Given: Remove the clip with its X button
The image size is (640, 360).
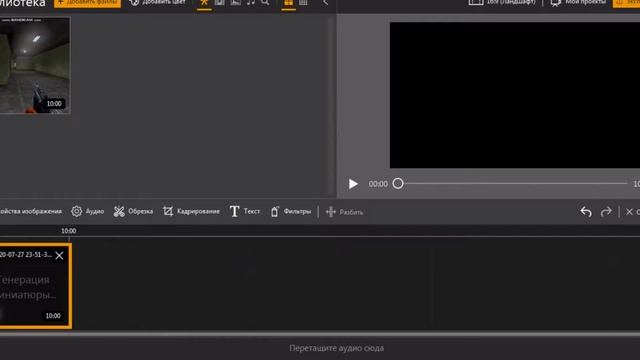Looking at the screenshot, I should (x=59, y=256).
